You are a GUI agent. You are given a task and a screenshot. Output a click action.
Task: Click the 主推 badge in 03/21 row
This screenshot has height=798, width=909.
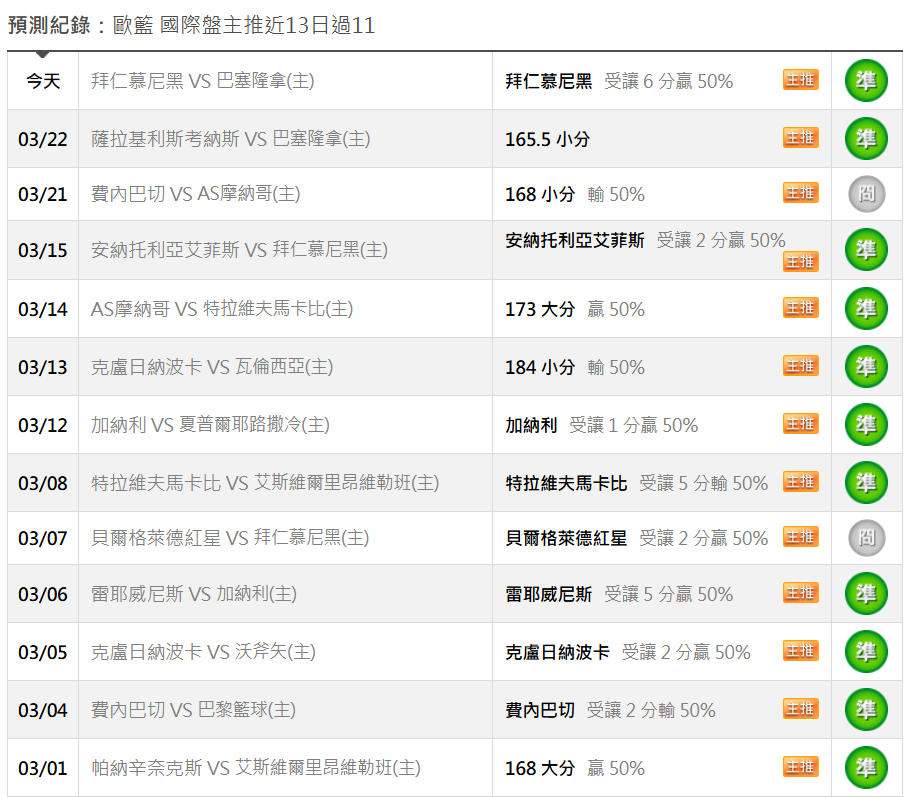[801, 192]
